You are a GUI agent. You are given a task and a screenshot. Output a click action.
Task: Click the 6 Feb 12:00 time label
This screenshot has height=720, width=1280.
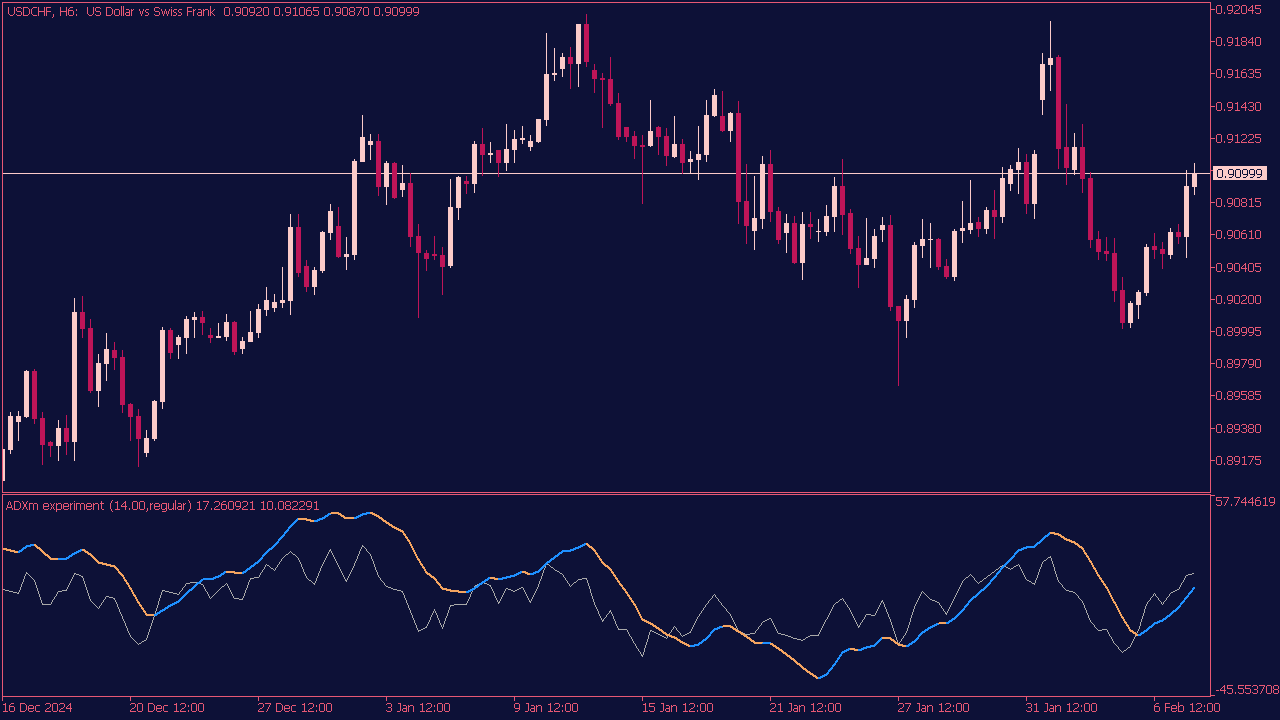coord(1187,707)
